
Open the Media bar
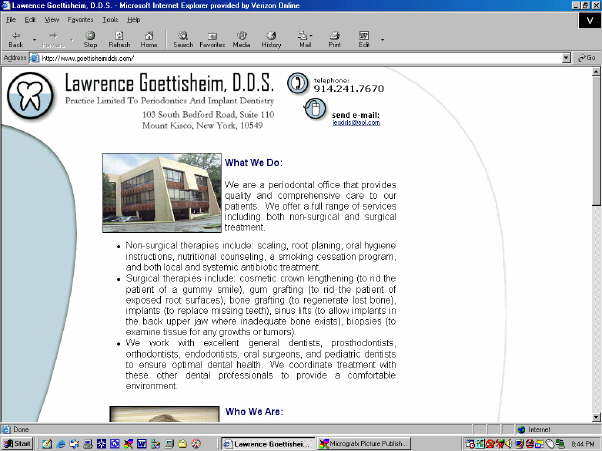click(x=241, y=40)
